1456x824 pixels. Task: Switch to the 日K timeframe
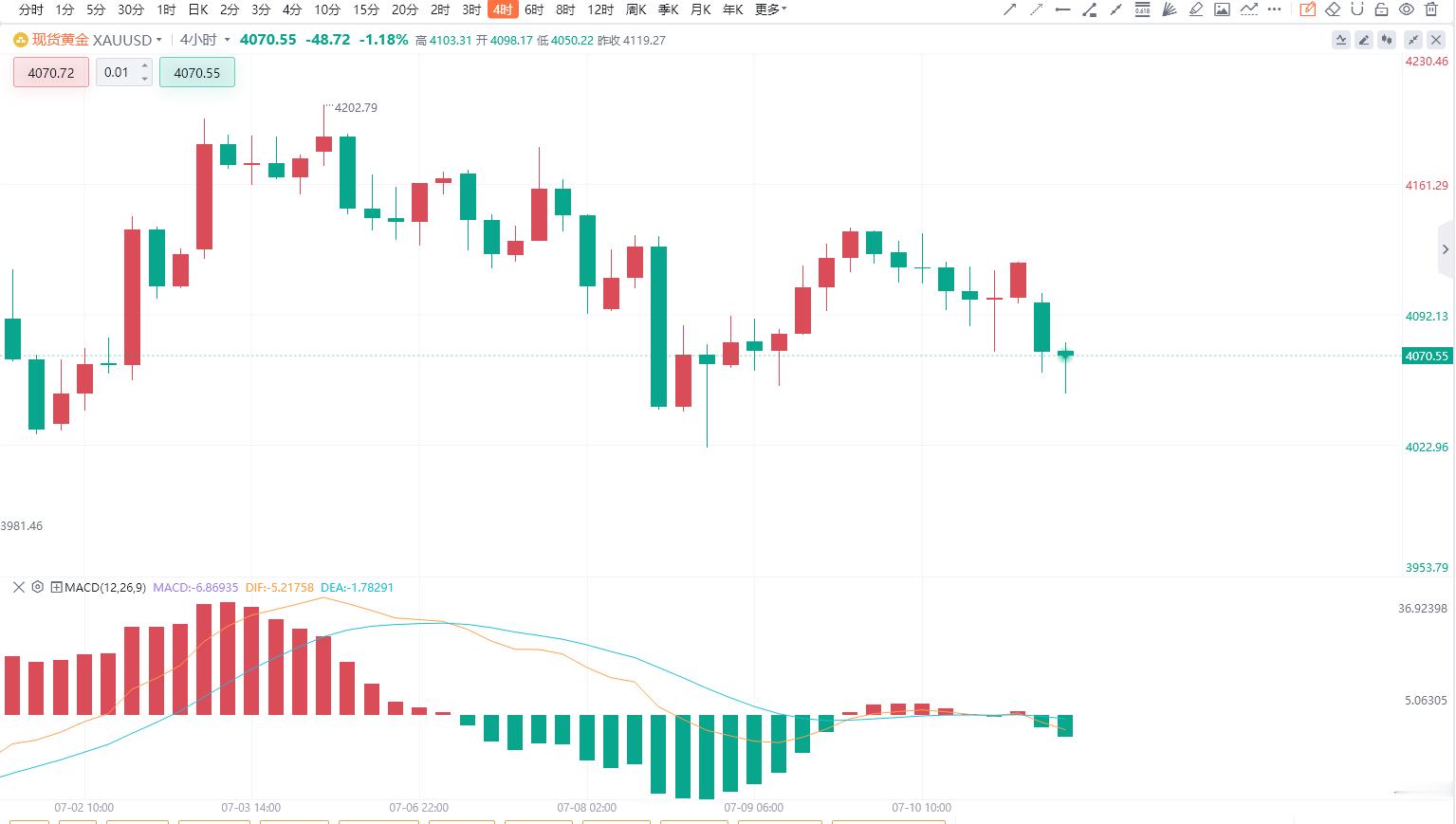[x=197, y=9]
